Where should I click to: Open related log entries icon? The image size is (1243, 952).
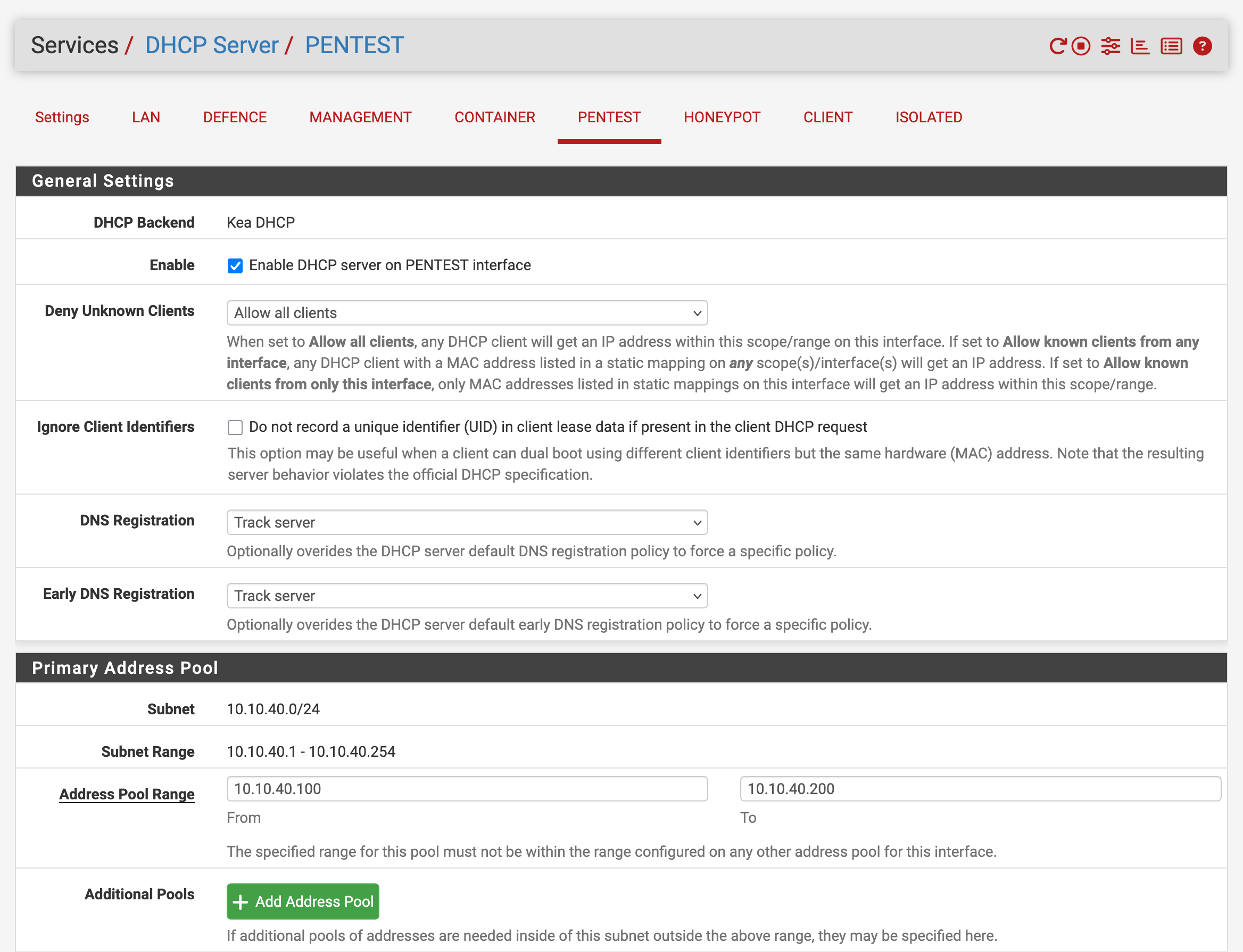click(1171, 46)
